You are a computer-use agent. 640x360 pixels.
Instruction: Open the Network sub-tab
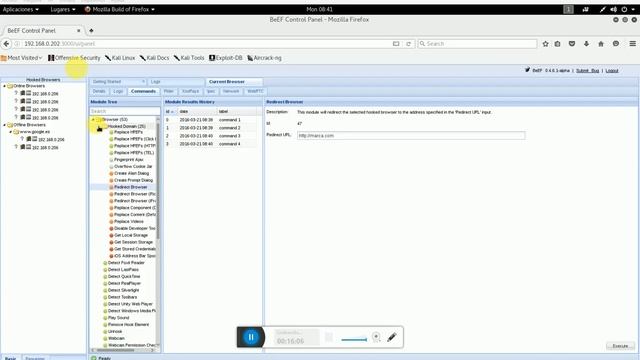231,91
